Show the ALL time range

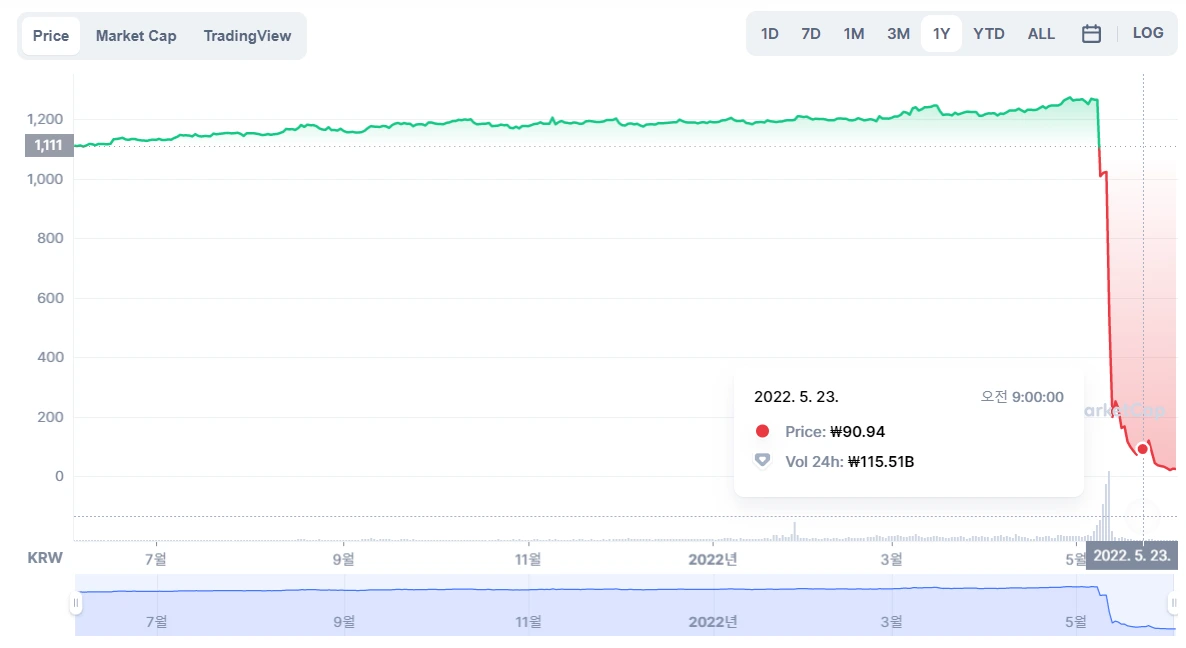1041,34
